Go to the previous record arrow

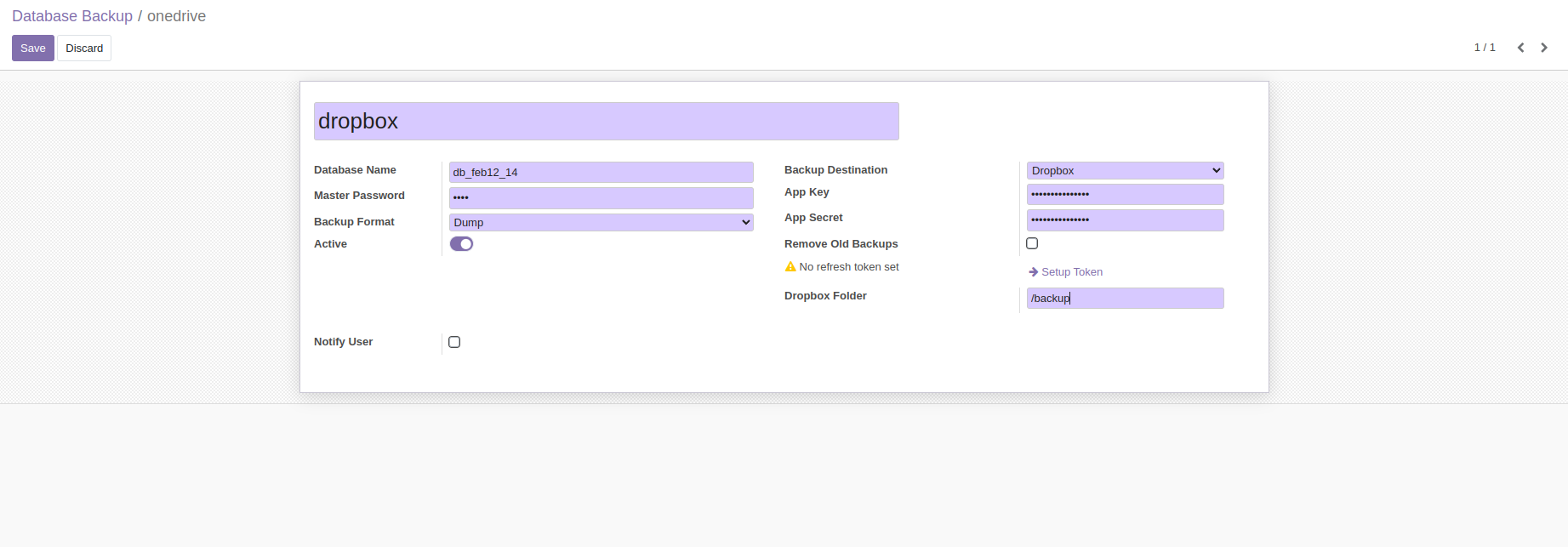coord(1520,48)
